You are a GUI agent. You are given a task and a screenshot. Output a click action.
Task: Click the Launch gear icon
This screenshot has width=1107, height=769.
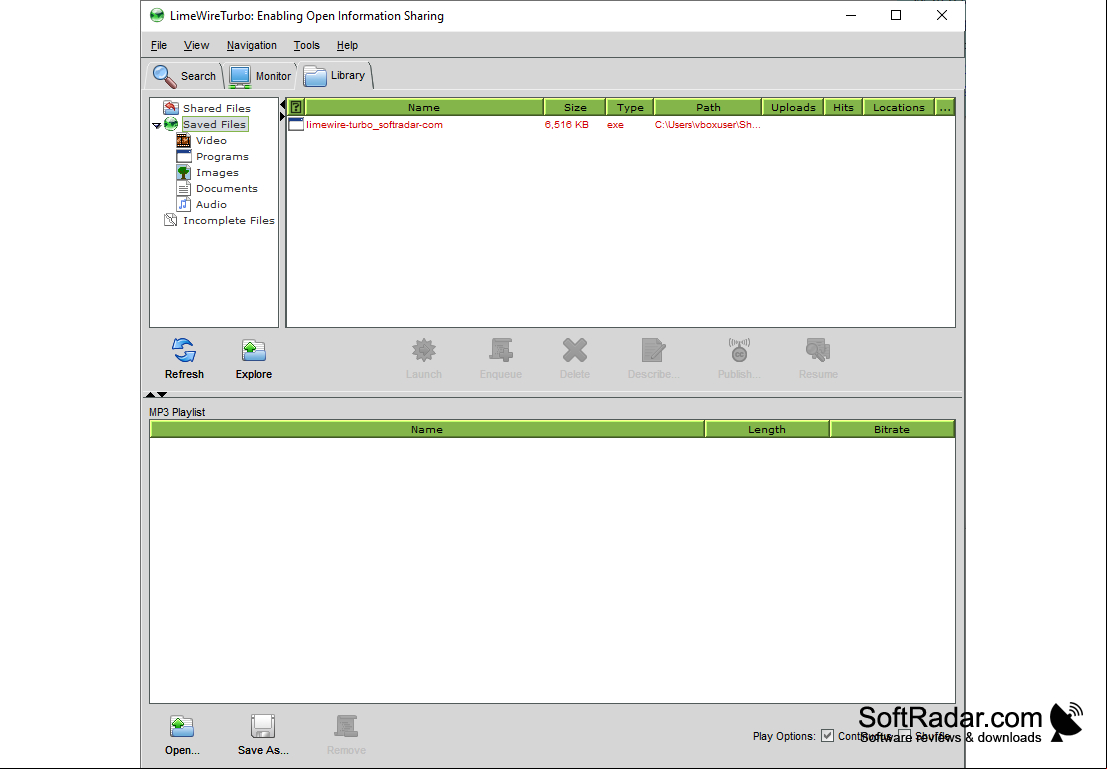pos(424,350)
